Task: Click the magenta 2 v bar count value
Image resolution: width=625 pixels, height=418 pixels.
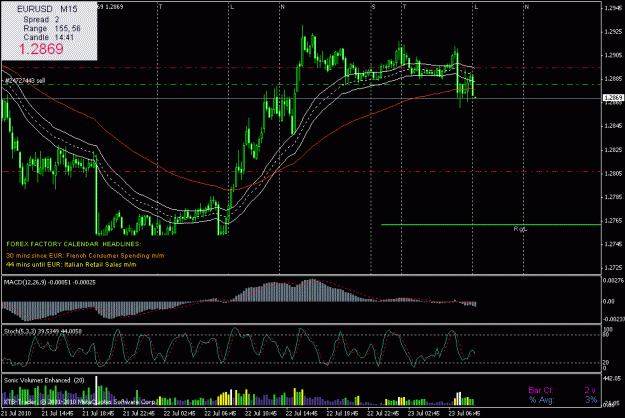Action: coord(590,390)
